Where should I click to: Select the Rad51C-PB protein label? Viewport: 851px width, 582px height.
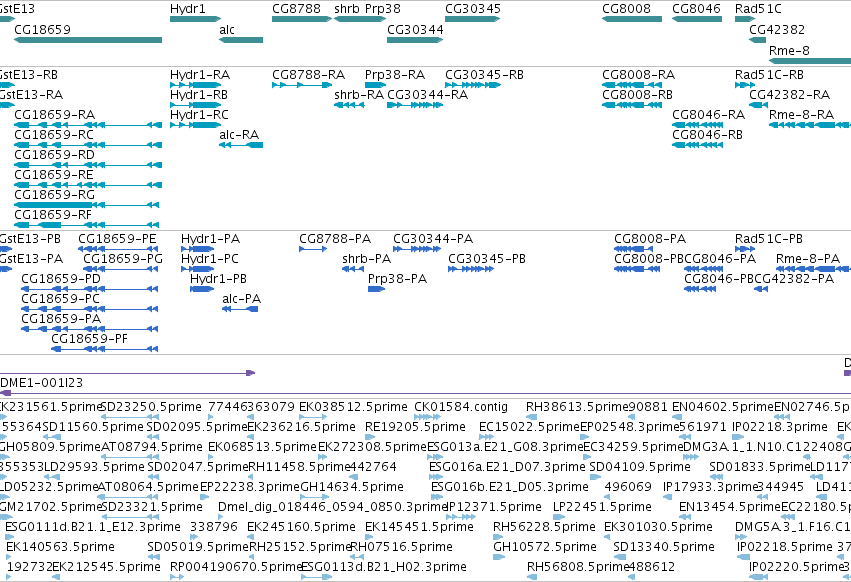769,239
